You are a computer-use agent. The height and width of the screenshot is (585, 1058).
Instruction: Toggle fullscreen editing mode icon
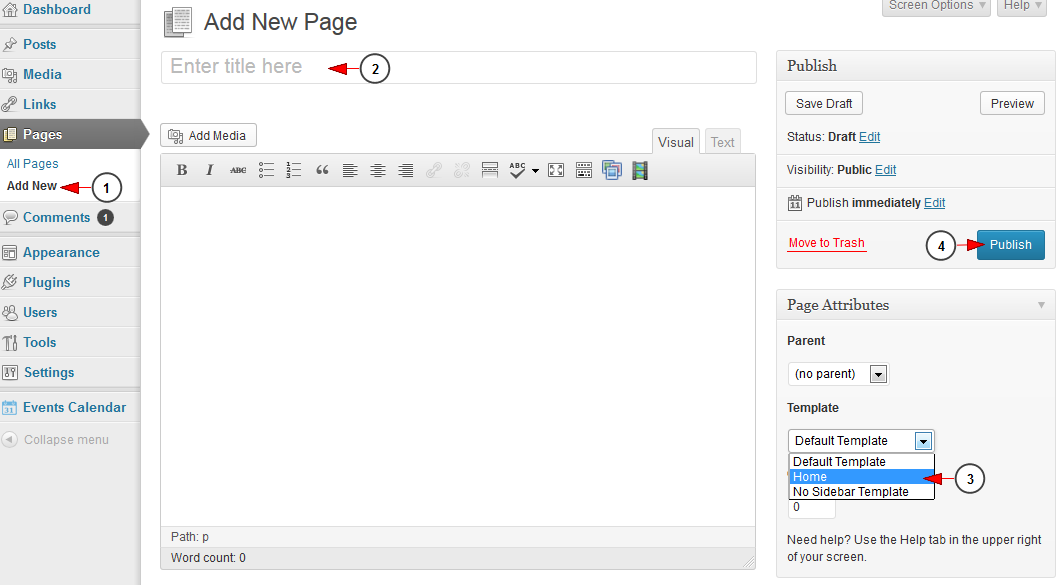point(556,171)
